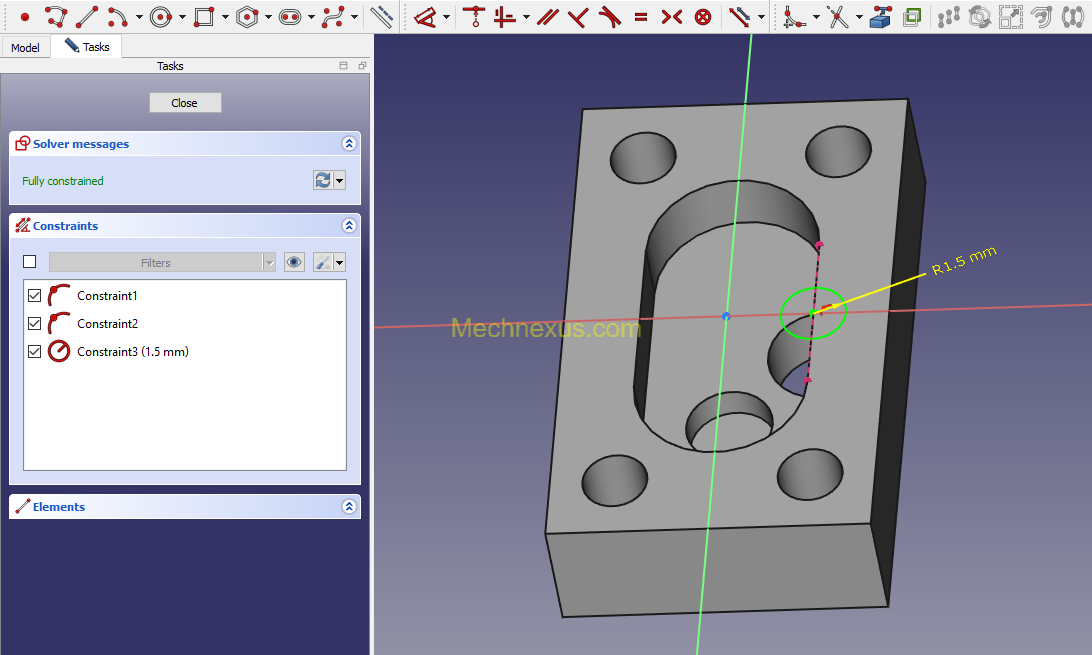Apply the symmetric constraint tool
The width and height of the screenshot is (1092, 655).
pos(672,17)
